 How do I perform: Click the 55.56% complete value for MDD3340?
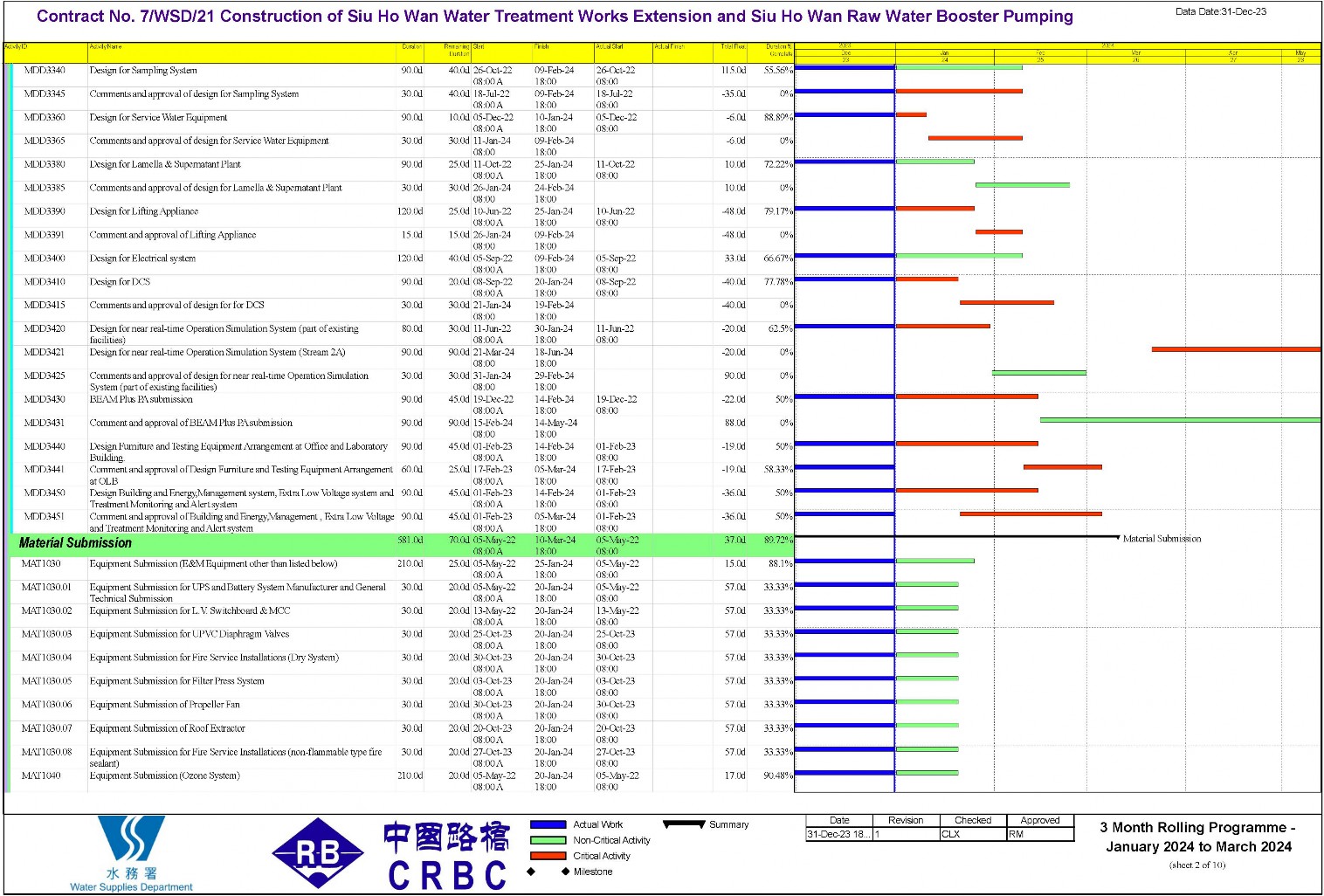(x=778, y=70)
